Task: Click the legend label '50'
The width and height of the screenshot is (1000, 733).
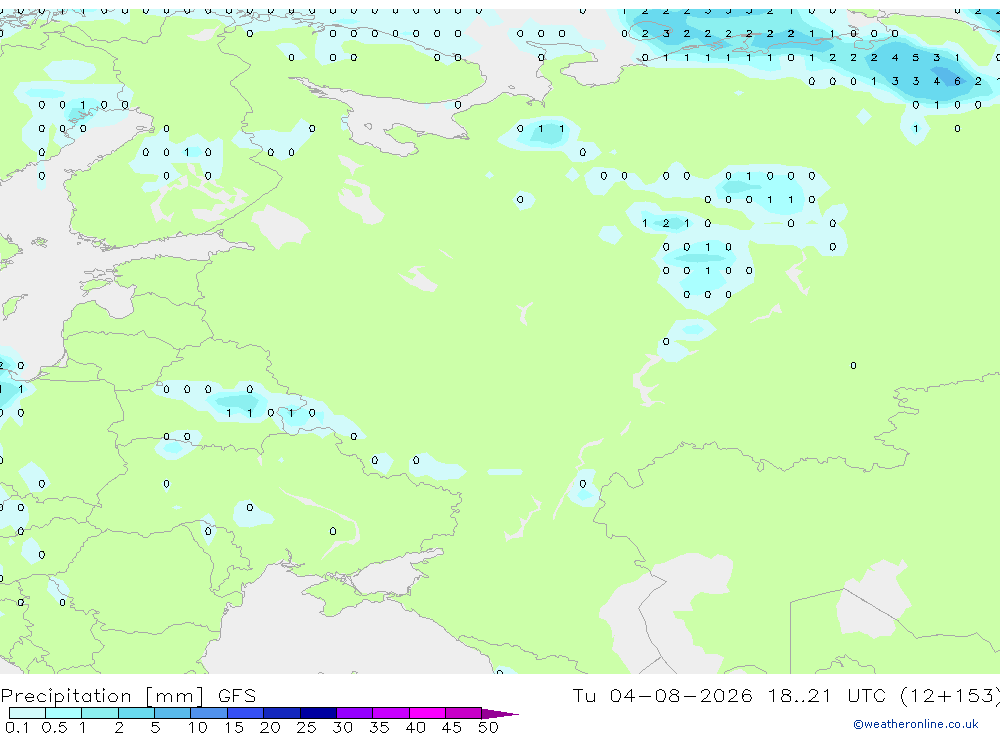Action: pos(488,727)
